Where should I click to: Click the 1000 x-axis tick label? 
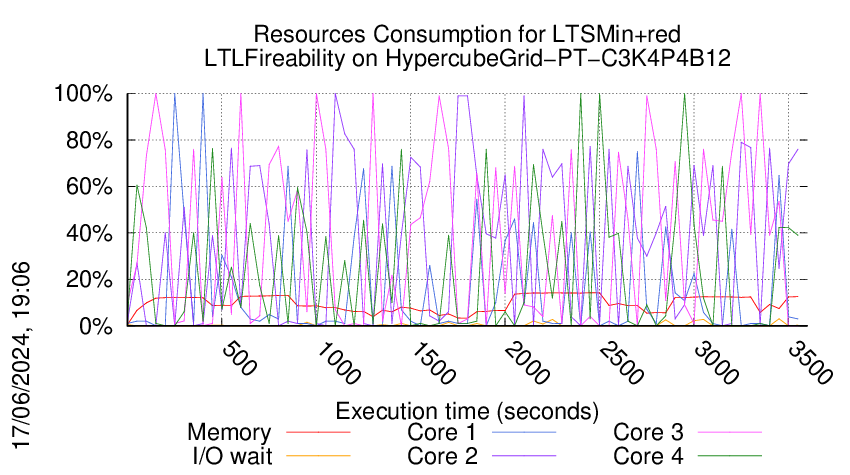[337, 363]
